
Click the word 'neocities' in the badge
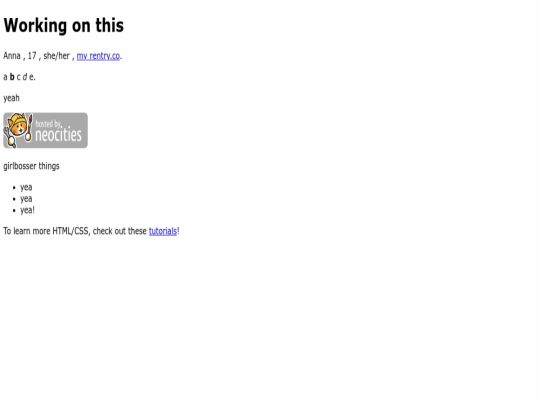(59, 135)
